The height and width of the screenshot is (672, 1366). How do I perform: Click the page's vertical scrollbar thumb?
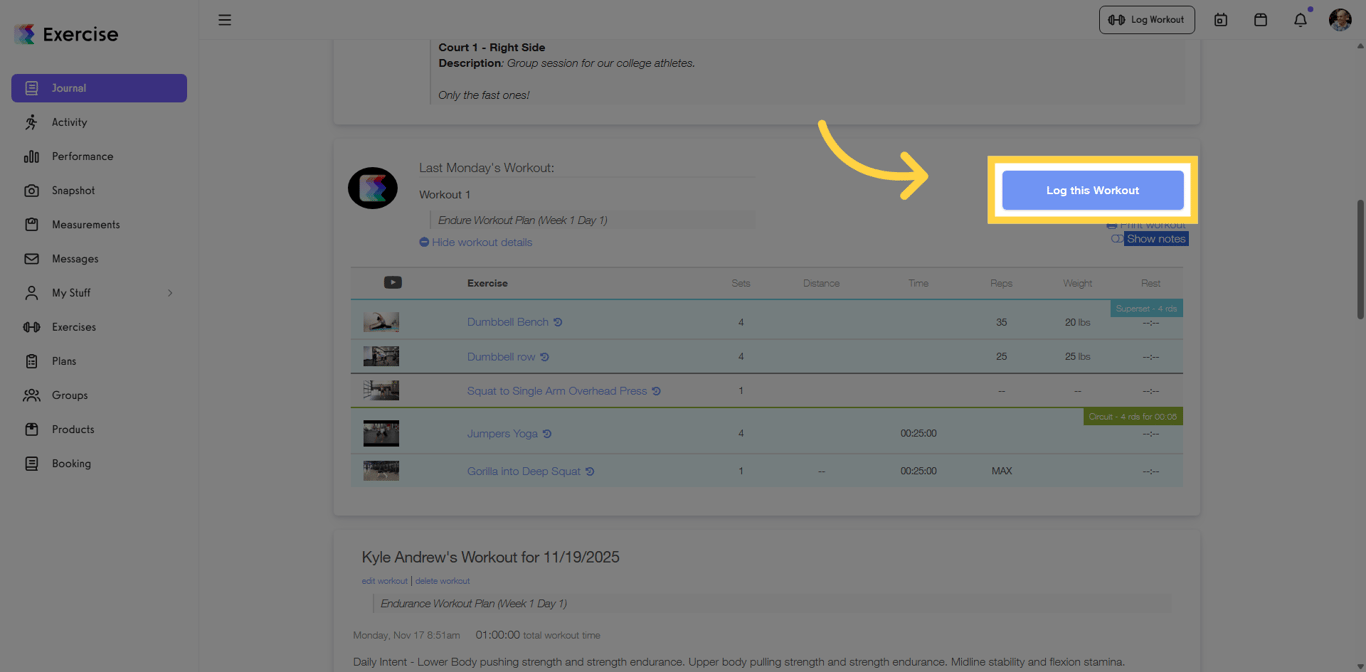(x=1360, y=259)
